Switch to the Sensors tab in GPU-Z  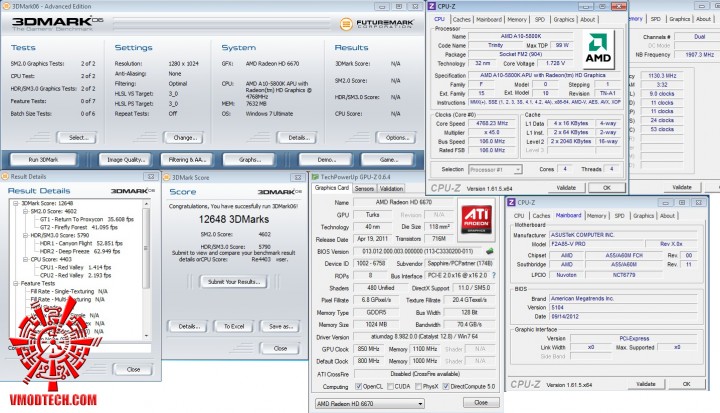pyautogui.click(x=364, y=187)
